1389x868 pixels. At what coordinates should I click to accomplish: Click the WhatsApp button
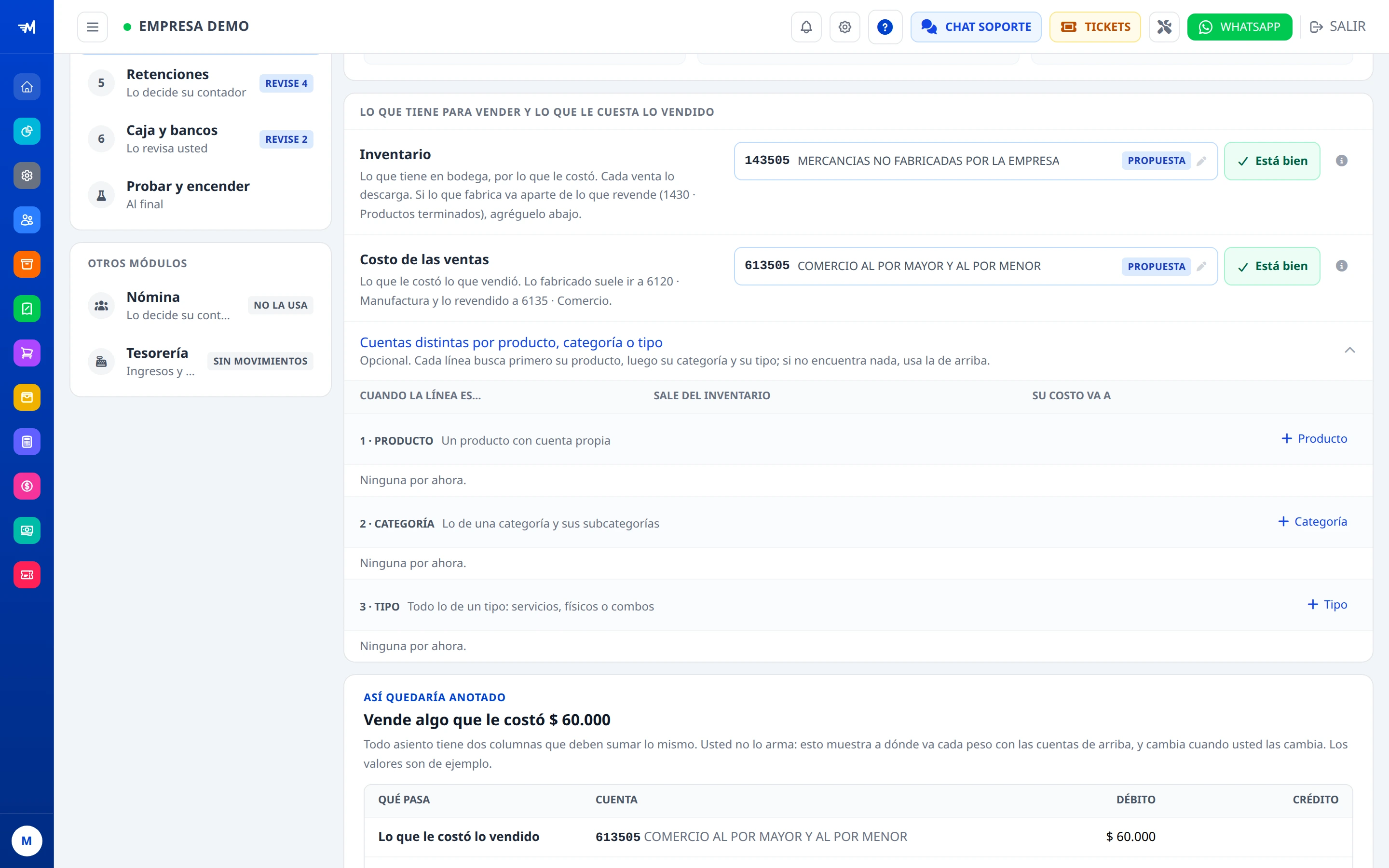tap(1240, 27)
